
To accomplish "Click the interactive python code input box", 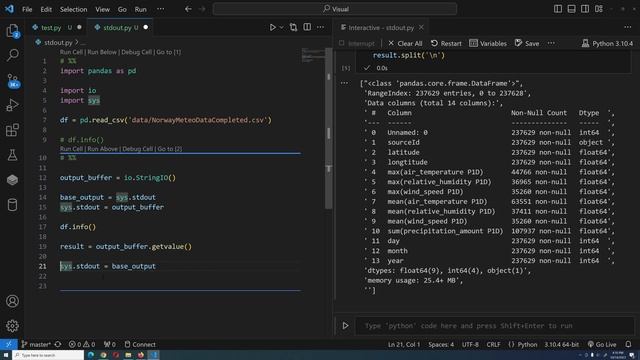I will pyautogui.click(x=495, y=326).
